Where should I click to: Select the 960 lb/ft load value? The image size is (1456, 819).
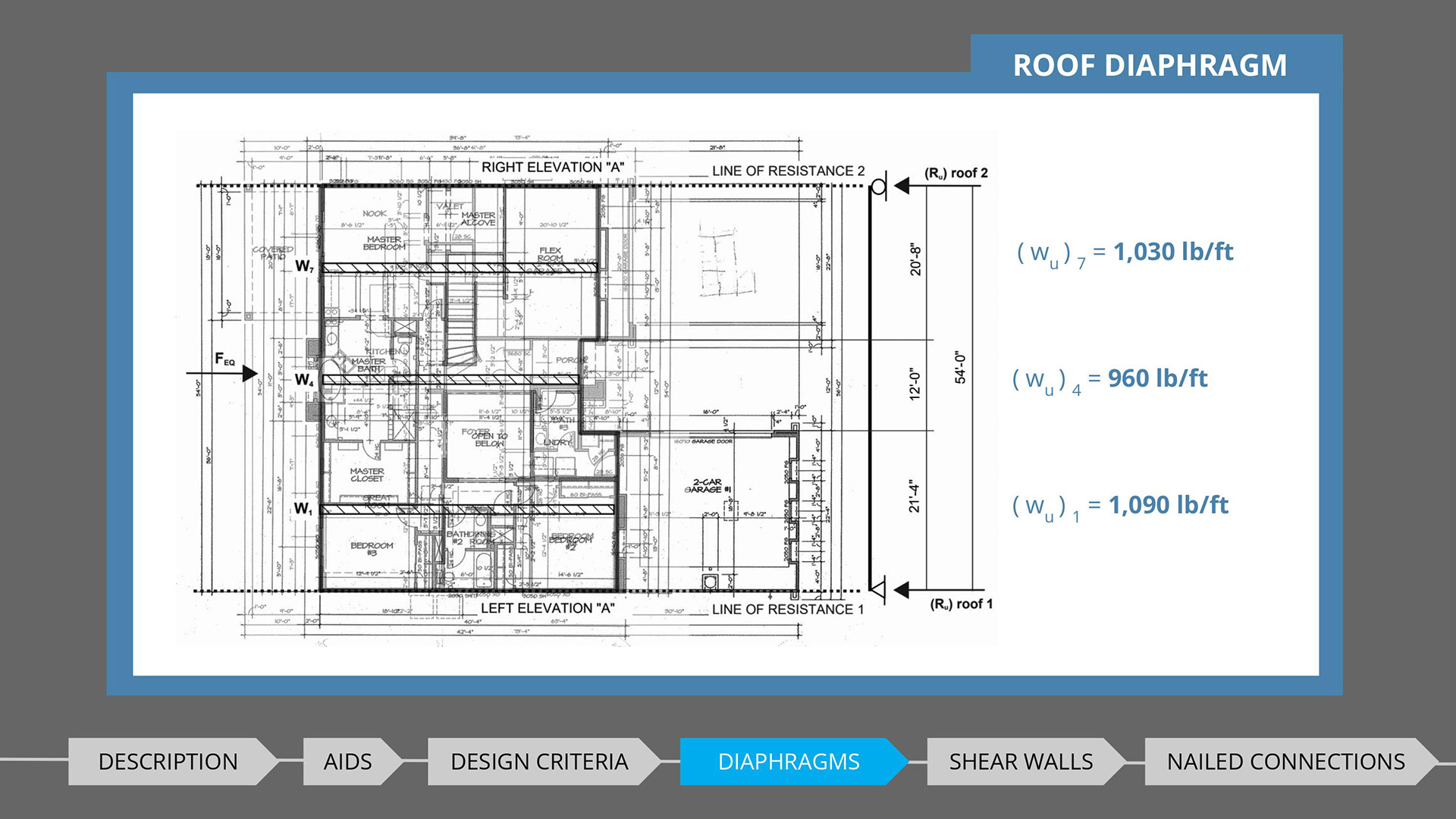[x=1157, y=378]
